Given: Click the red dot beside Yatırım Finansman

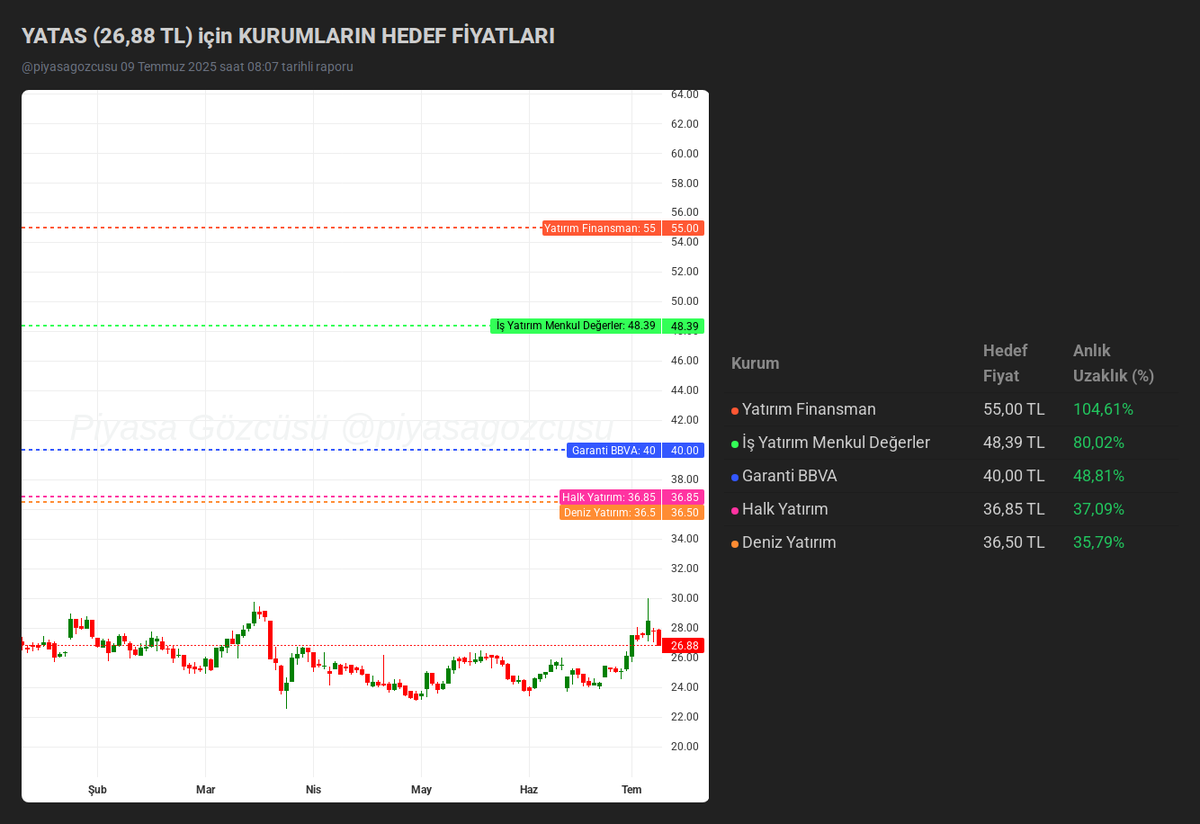Looking at the screenshot, I should click(x=735, y=410).
